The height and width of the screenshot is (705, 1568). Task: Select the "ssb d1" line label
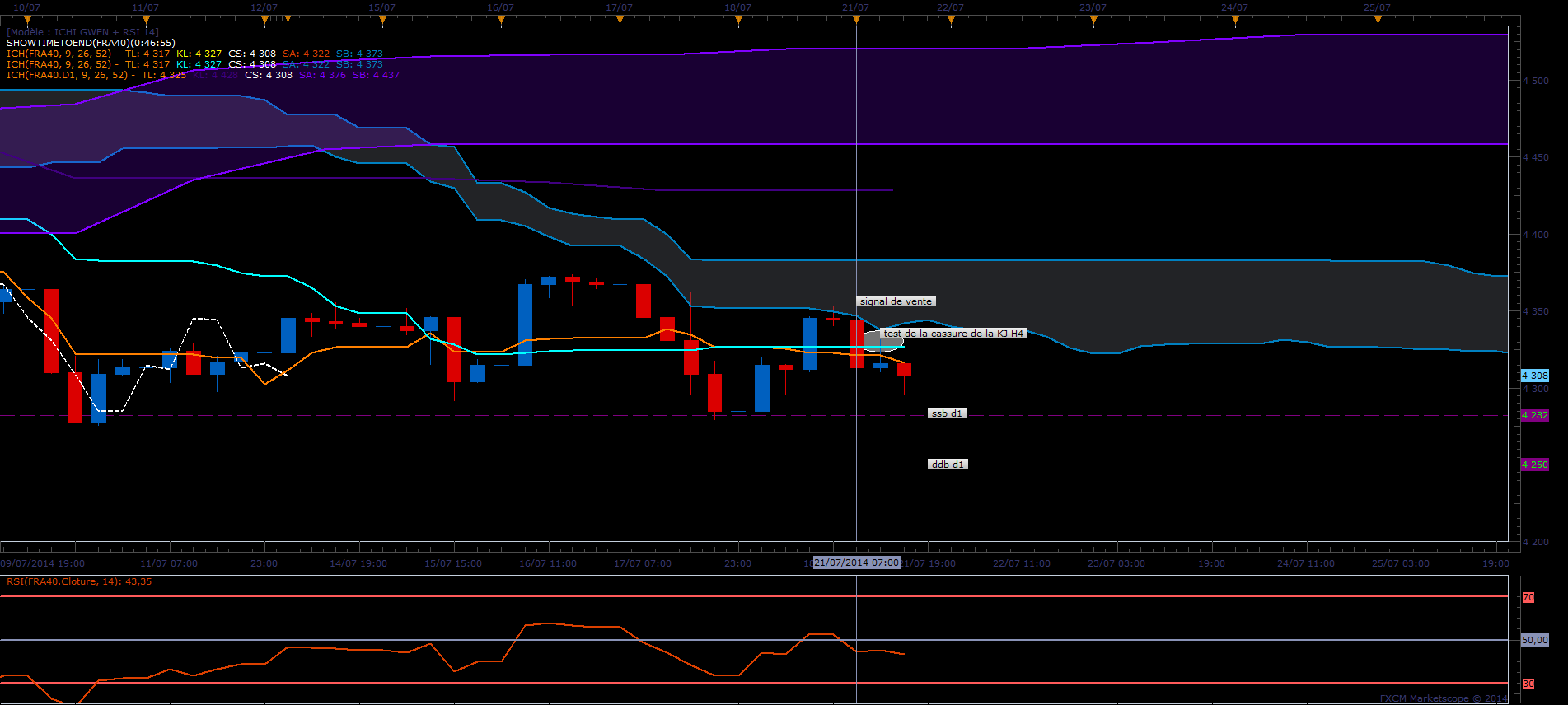(946, 413)
